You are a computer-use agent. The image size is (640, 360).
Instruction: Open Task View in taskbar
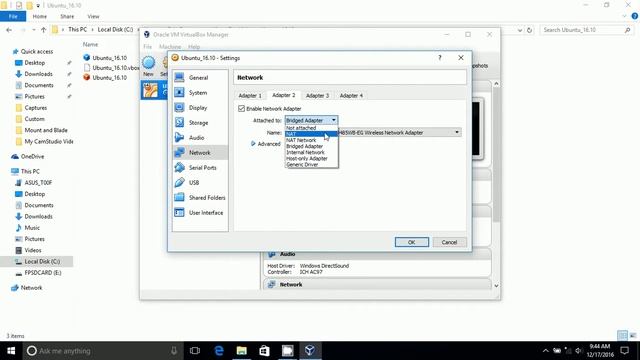(x=195, y=351)
